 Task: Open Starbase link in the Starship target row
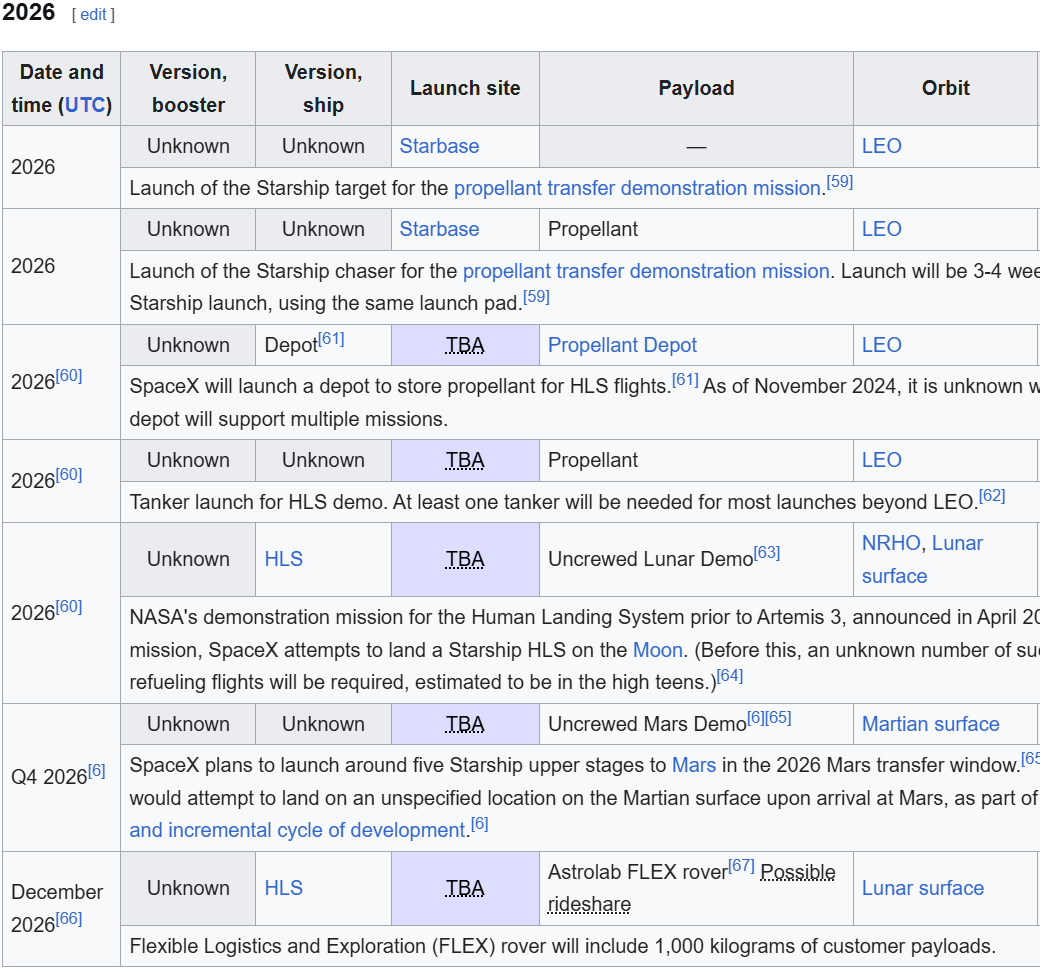(x=439, y=146)
